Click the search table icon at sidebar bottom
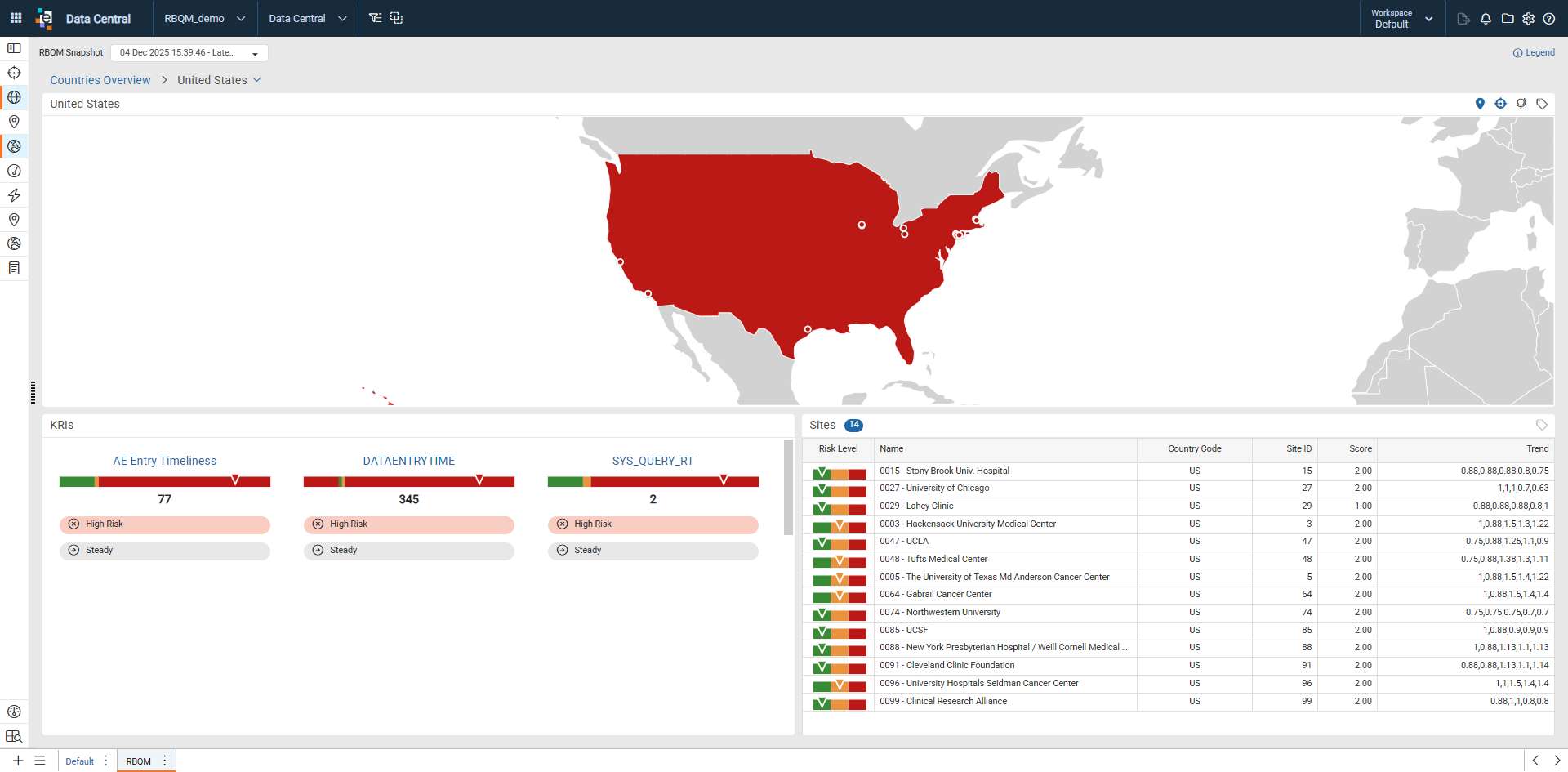The image size is (1568, 772). point(14,736)
